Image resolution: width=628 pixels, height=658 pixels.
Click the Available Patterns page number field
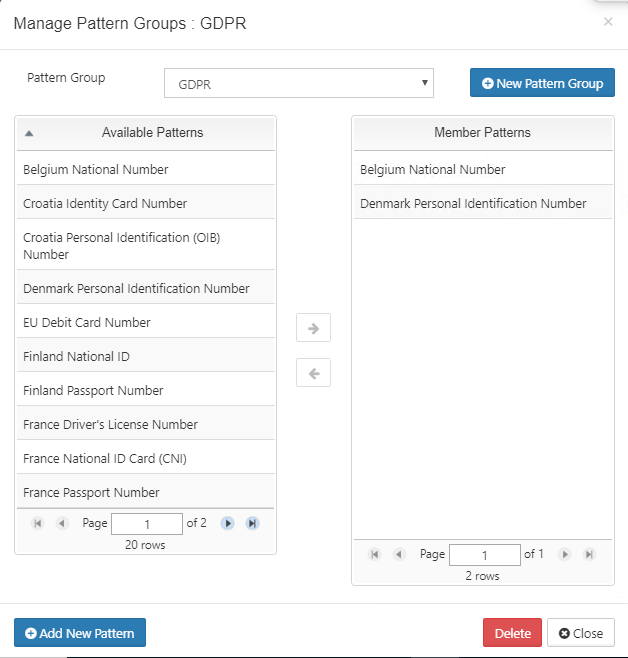click(x=146, y=523)
